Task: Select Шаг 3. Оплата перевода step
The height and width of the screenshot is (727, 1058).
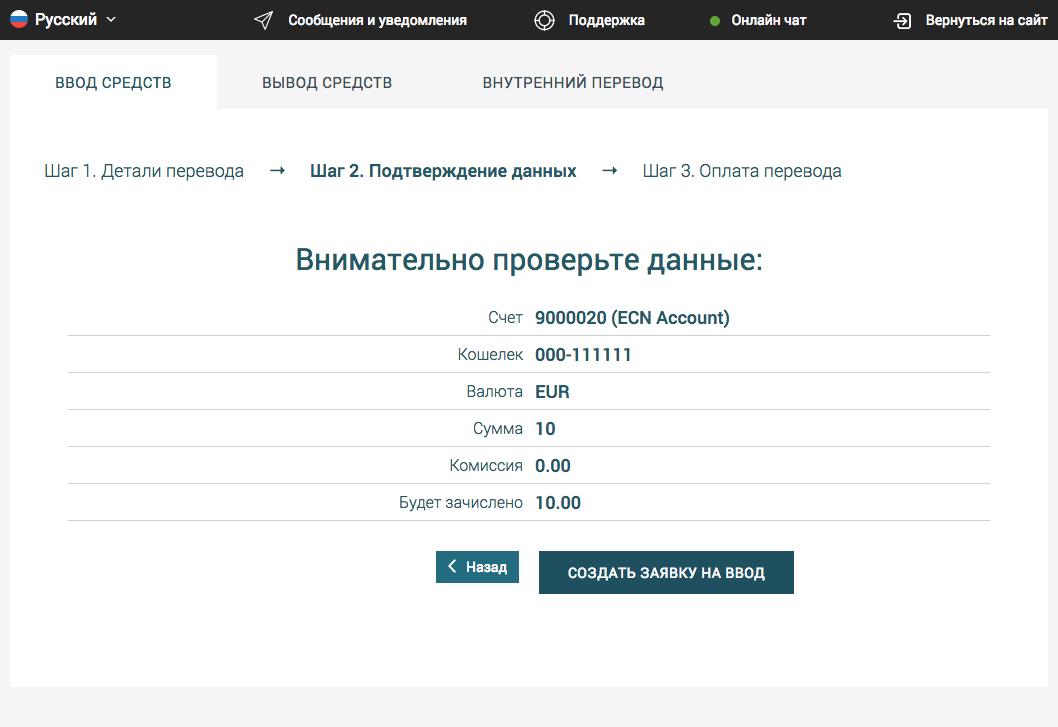Action: 742,171
